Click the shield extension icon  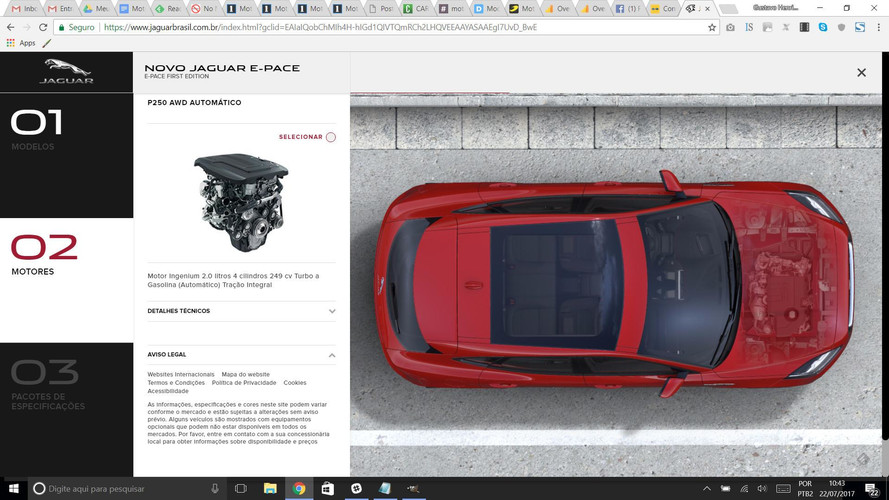(841, 27)
